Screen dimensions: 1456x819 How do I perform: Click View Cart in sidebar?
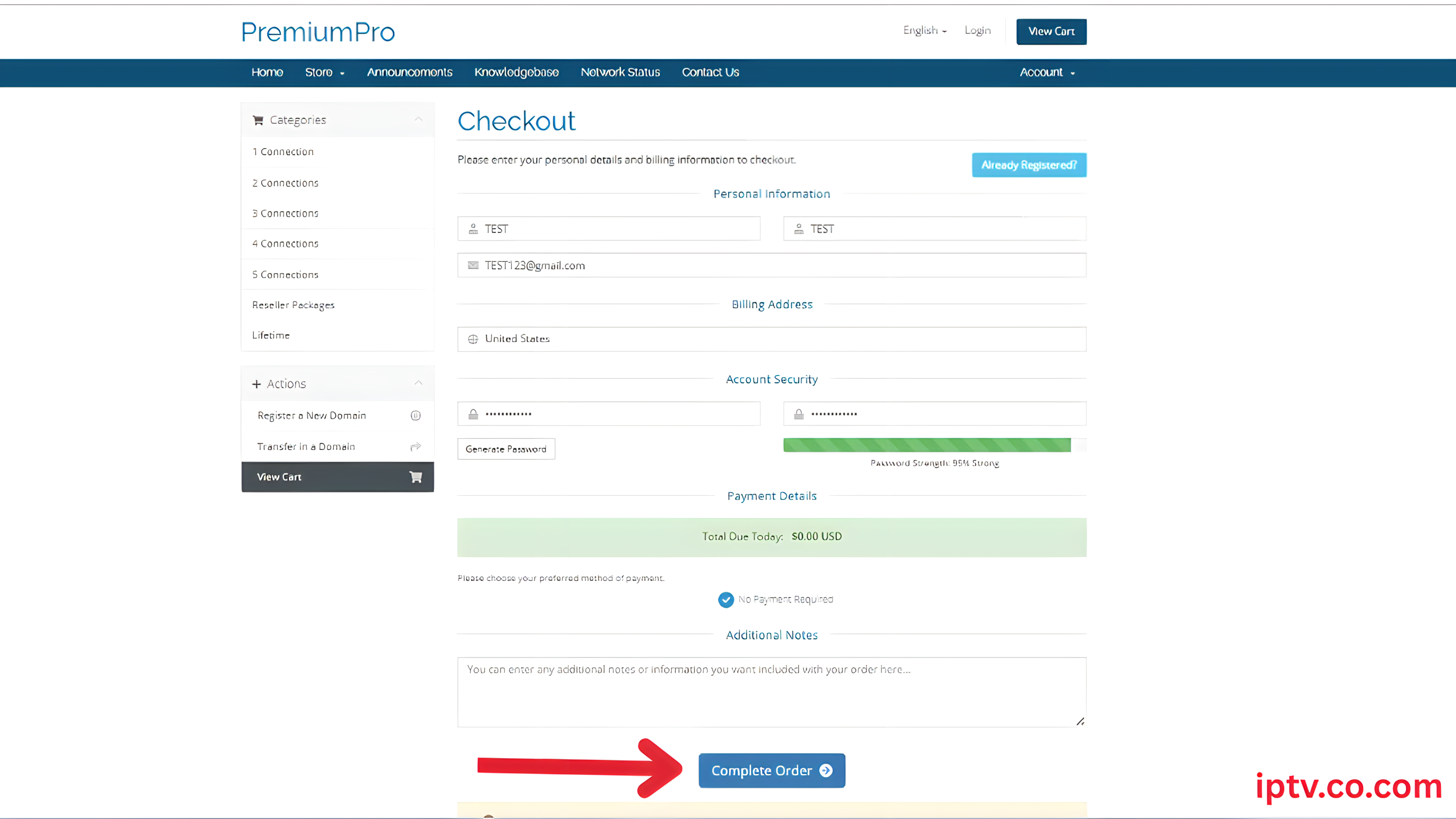pos(337,477)
